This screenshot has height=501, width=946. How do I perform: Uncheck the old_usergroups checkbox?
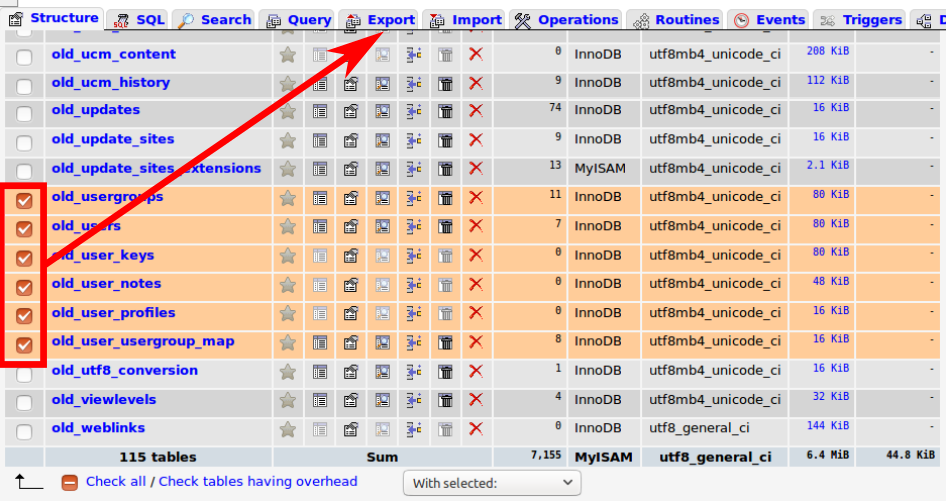(x=25, y=201)
